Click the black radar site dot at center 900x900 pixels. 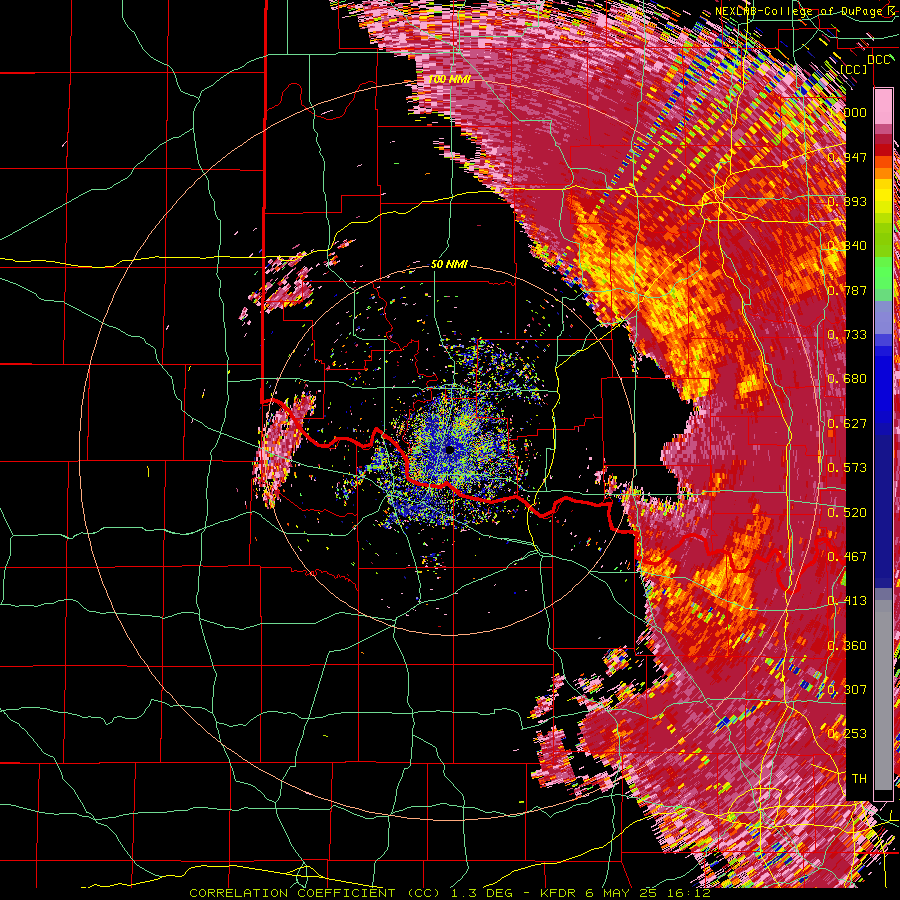pos(449,449)
